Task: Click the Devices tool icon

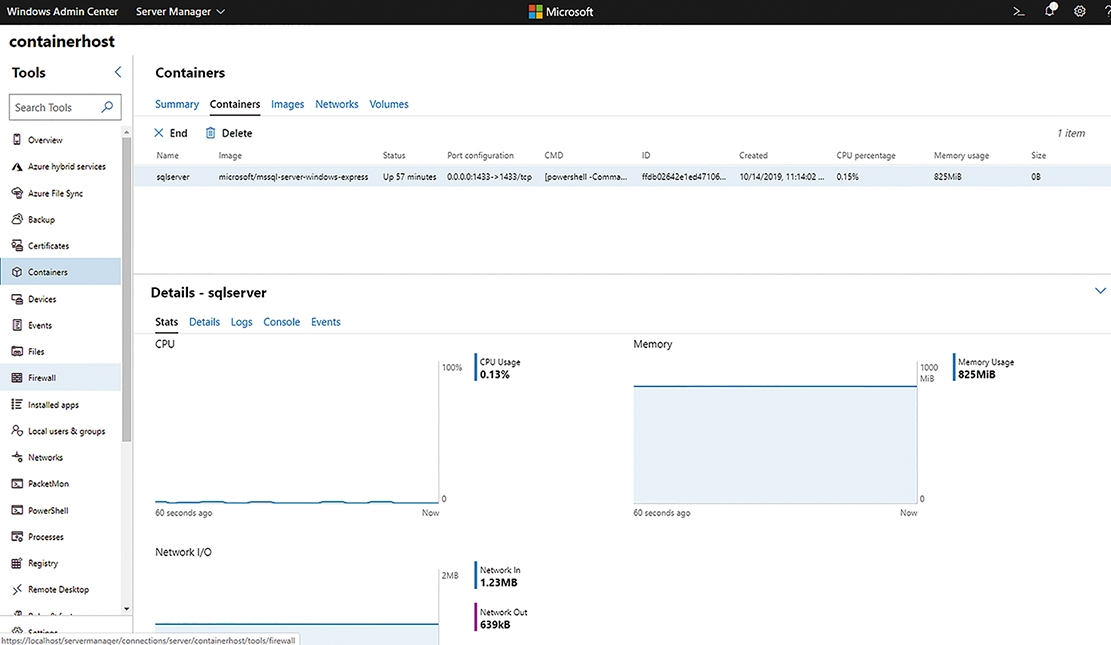Action: click(17, 299)
